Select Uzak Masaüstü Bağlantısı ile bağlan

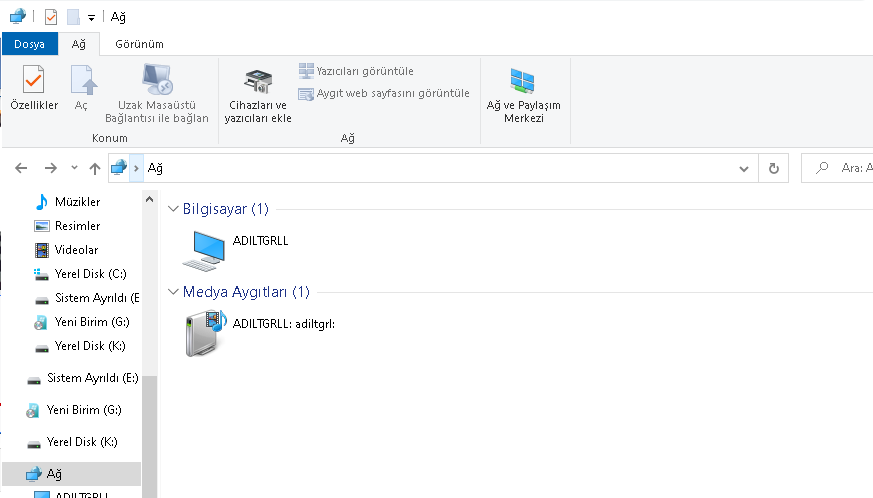pyautogui.click(x=157, y=94)
